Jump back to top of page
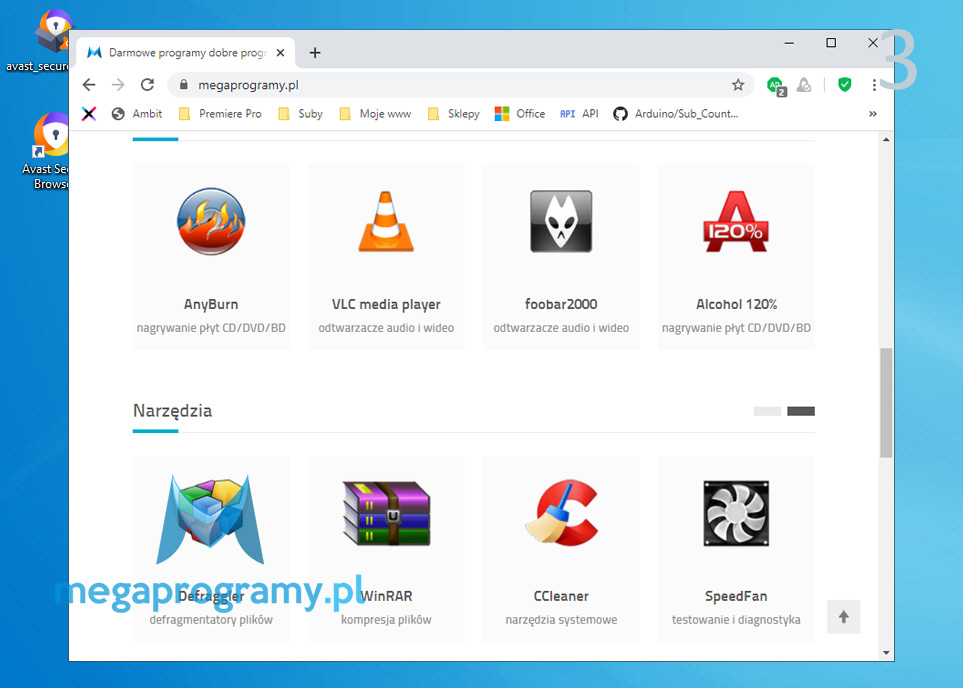963x688 pixels. pos(843,617)
